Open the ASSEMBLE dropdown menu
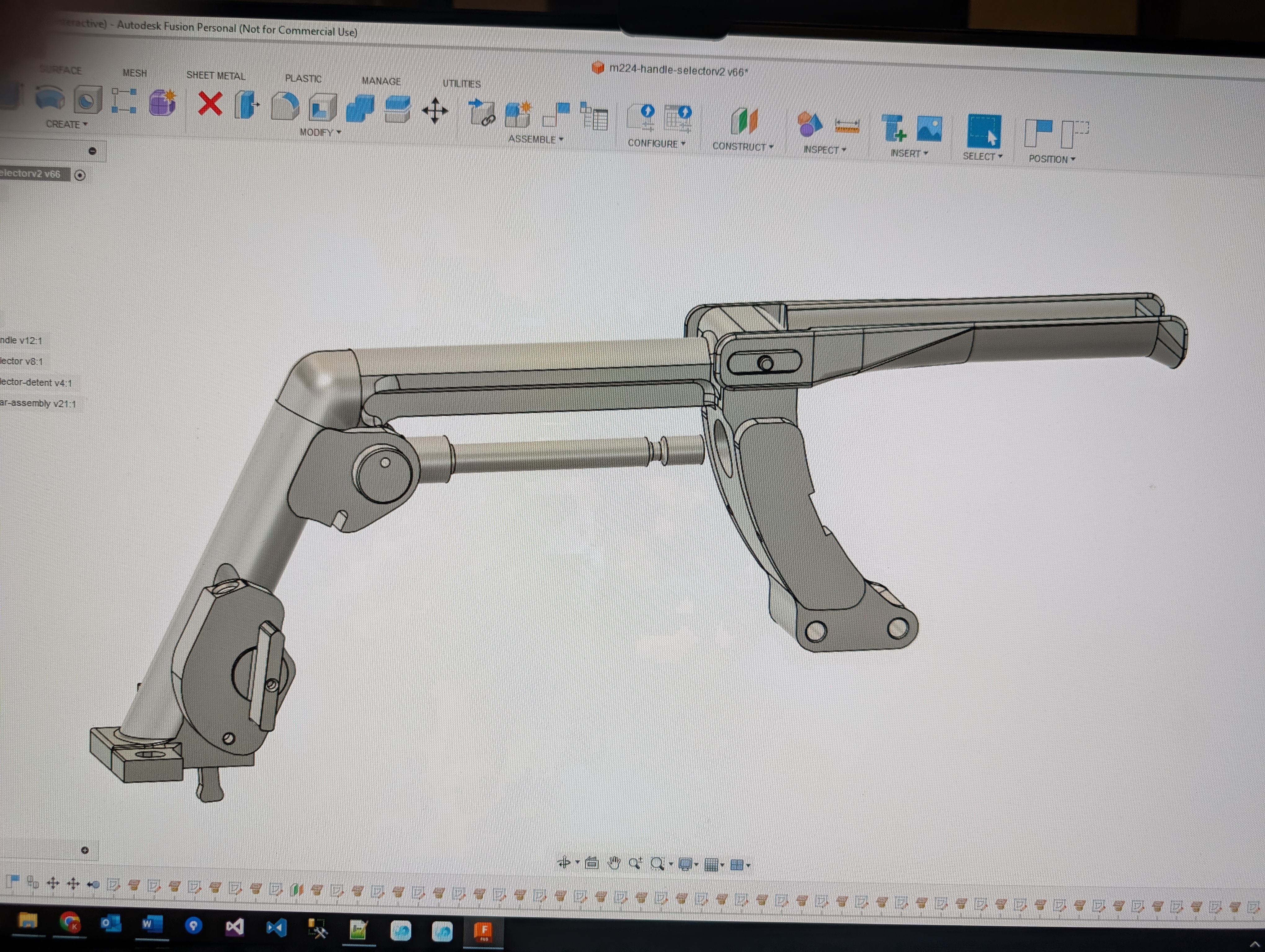1265x952 pixels. coord(535,139)
